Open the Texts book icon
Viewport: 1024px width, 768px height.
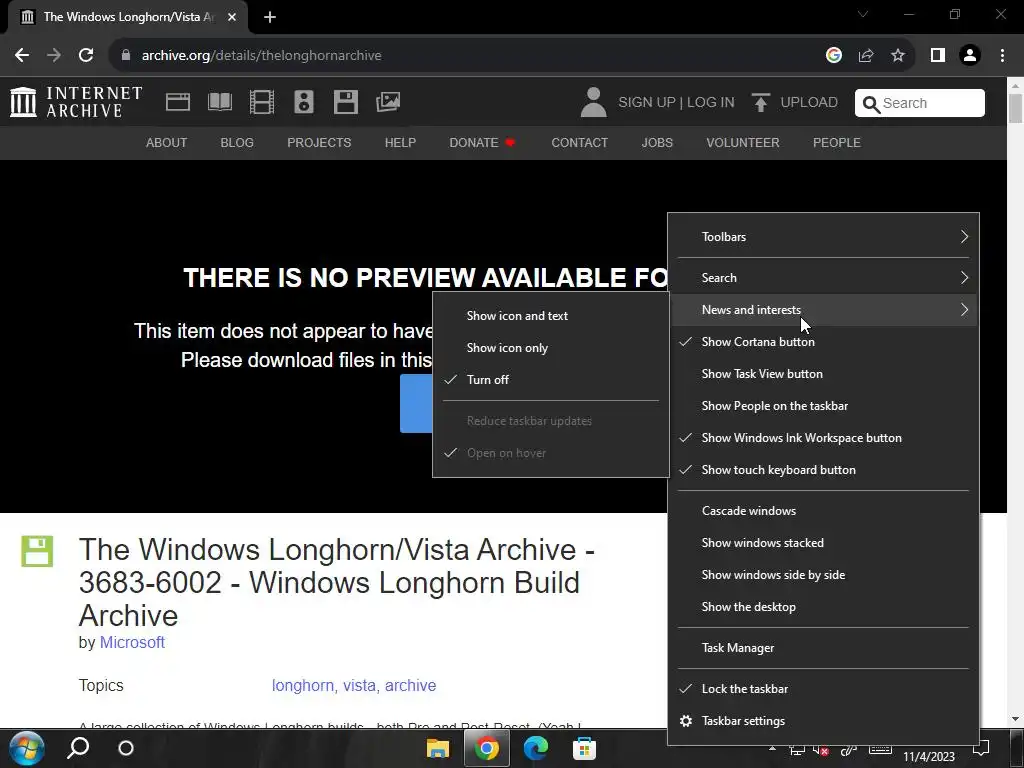(219, 102)
